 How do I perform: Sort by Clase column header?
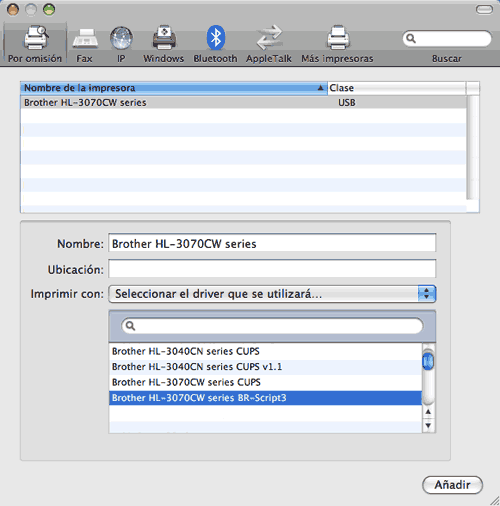[397, 88]
